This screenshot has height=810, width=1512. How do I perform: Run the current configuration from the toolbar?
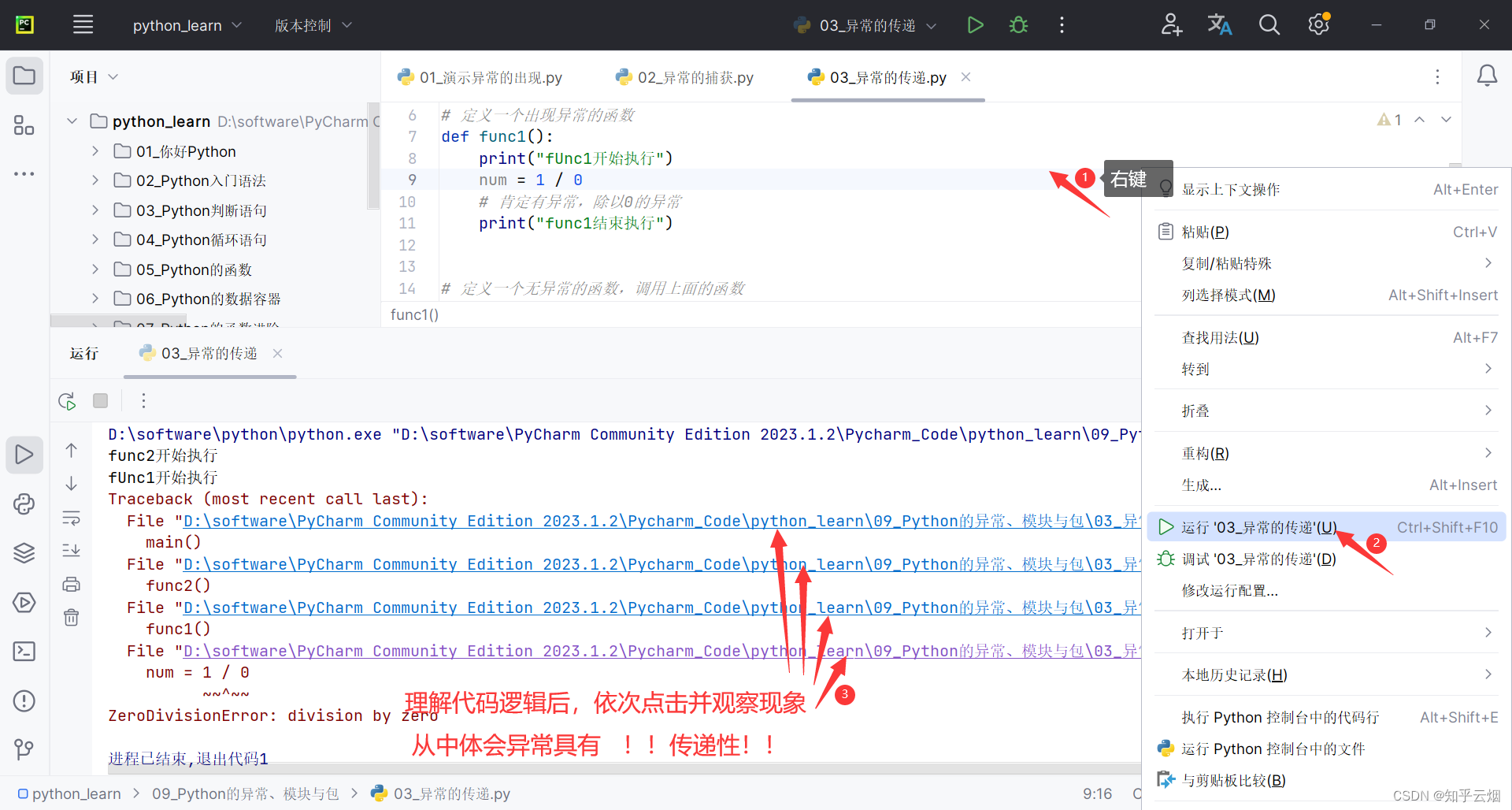coord(975,25)
